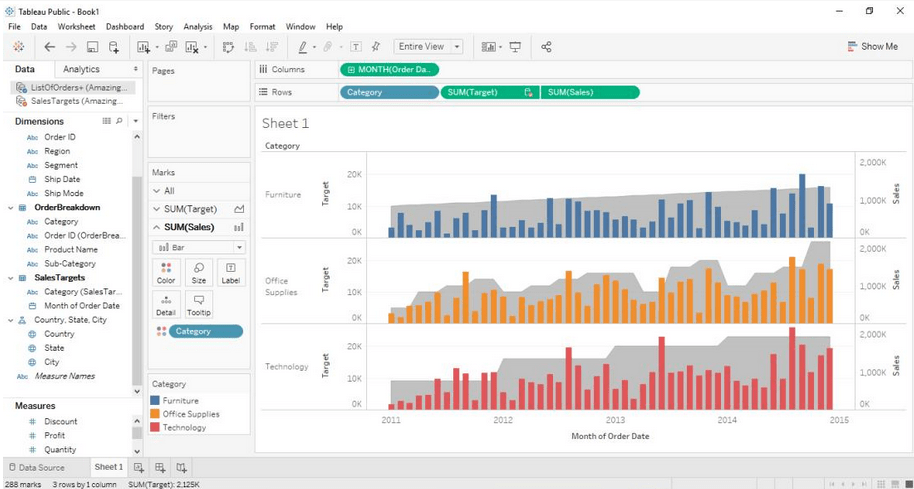Open the Color marks card
Image resolution: width=914 pixels, height=489 pixels.
click(x=166, y=273)
